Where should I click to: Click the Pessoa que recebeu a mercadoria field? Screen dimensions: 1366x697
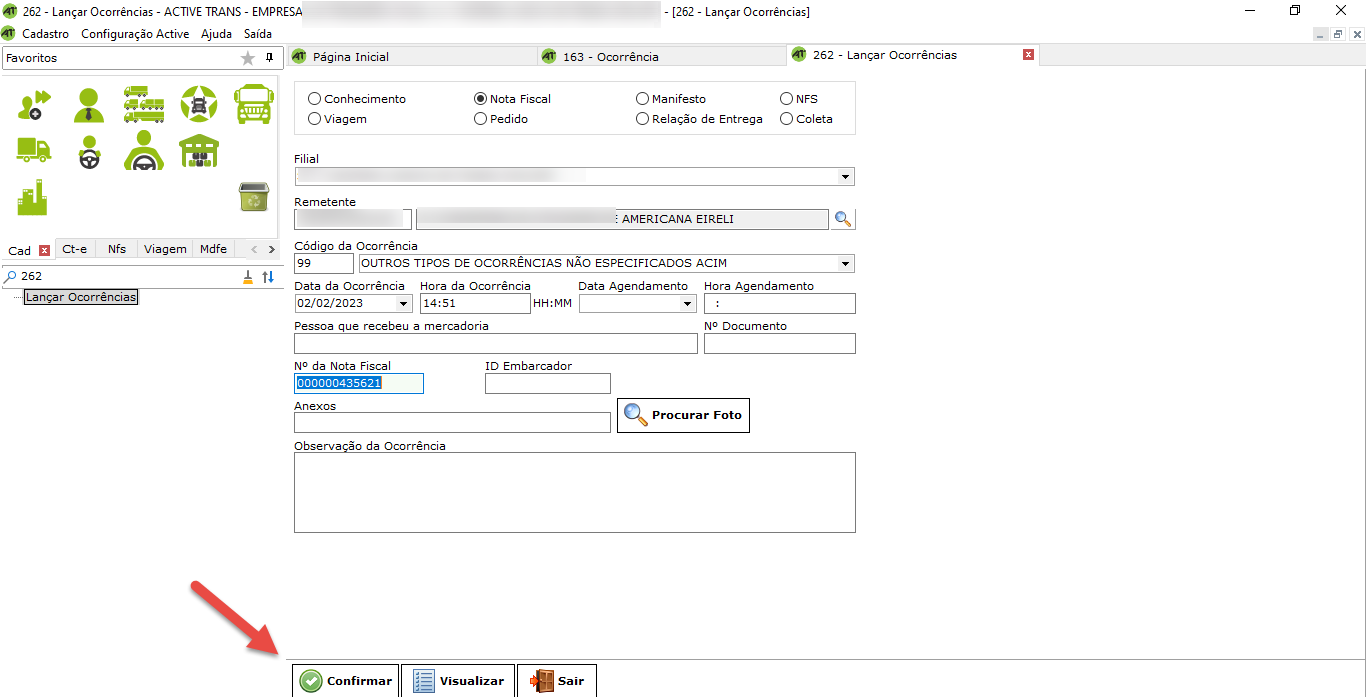click(496, 343)
